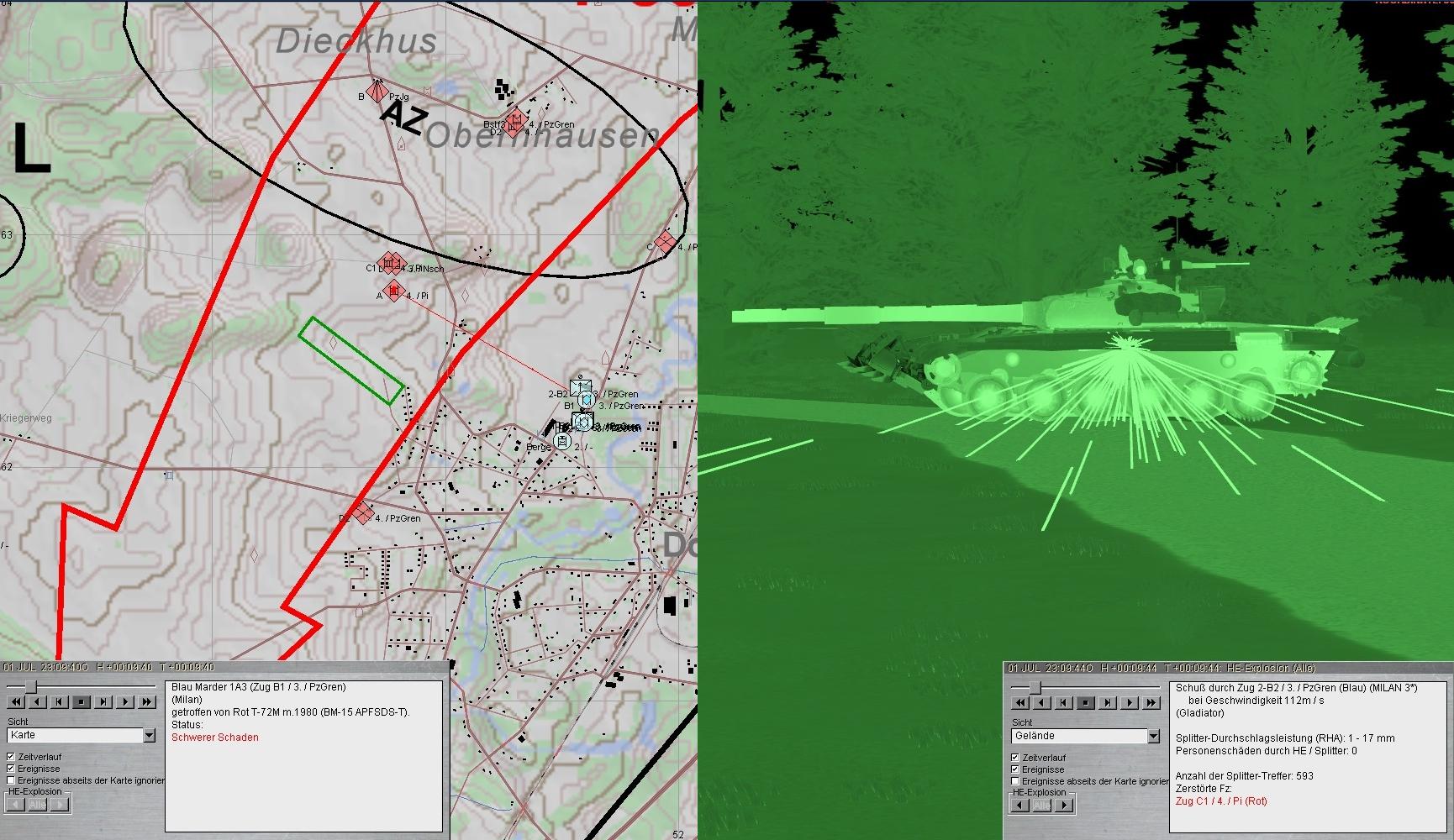The width and height of the screenshot is (1454, 840).
Task: Click the timeline slider in Karte panel
Action: (x=30, y=687)
